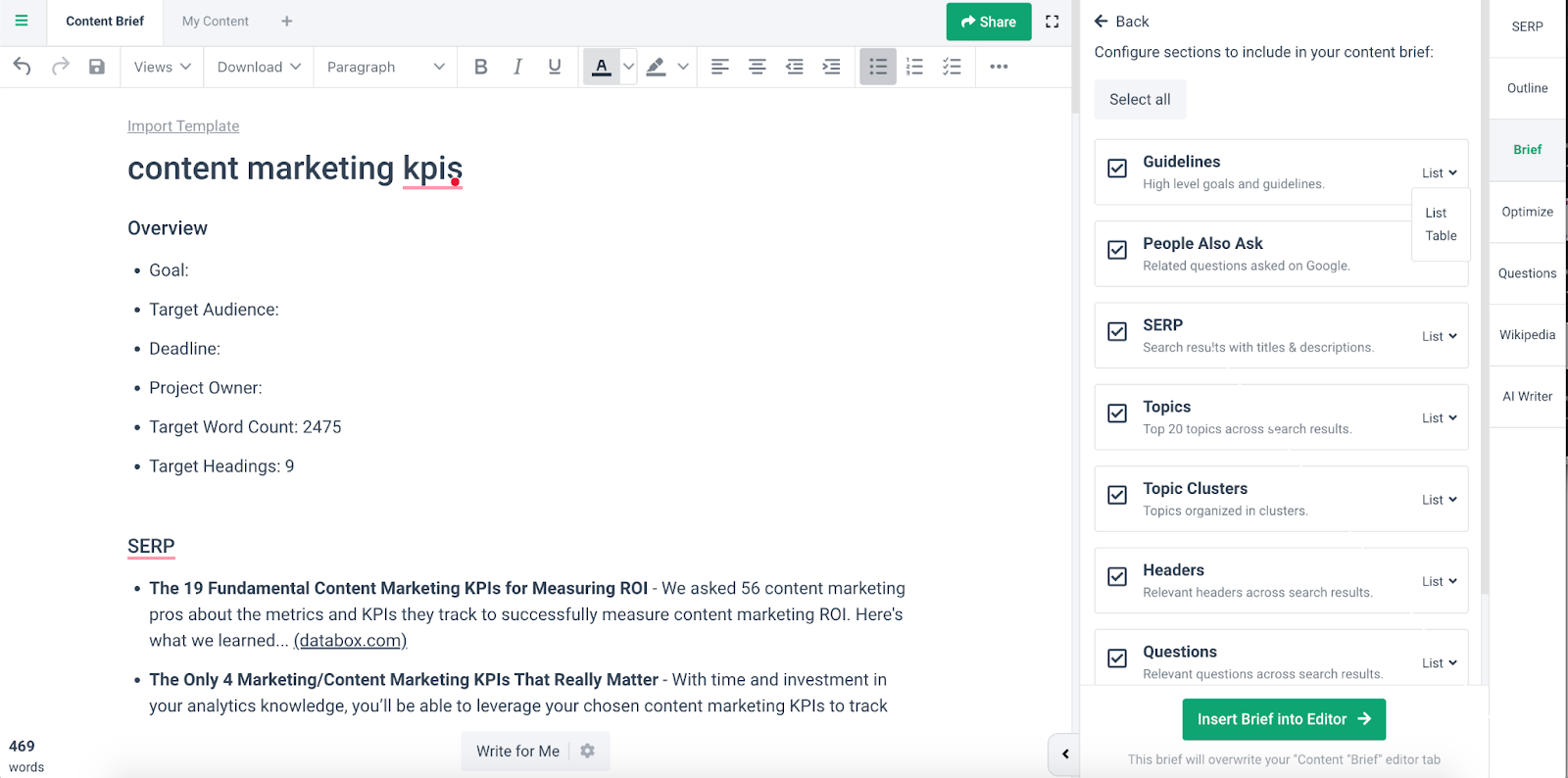
Task: Open Headers format List dropdown
Action: point(1440,581)
